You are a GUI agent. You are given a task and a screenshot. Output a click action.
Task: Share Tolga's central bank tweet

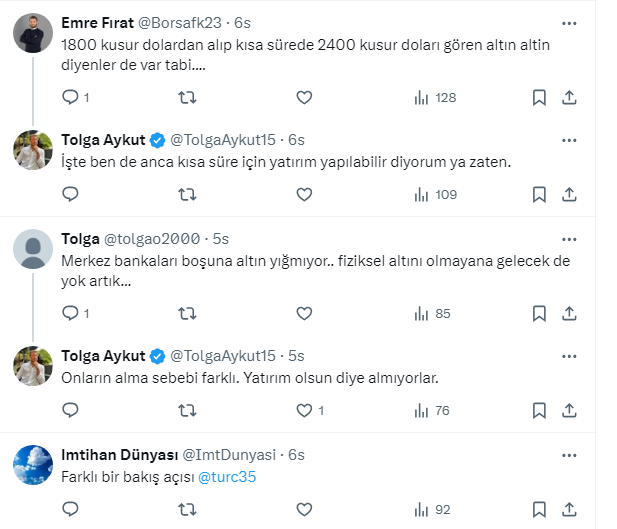(569, 313)
